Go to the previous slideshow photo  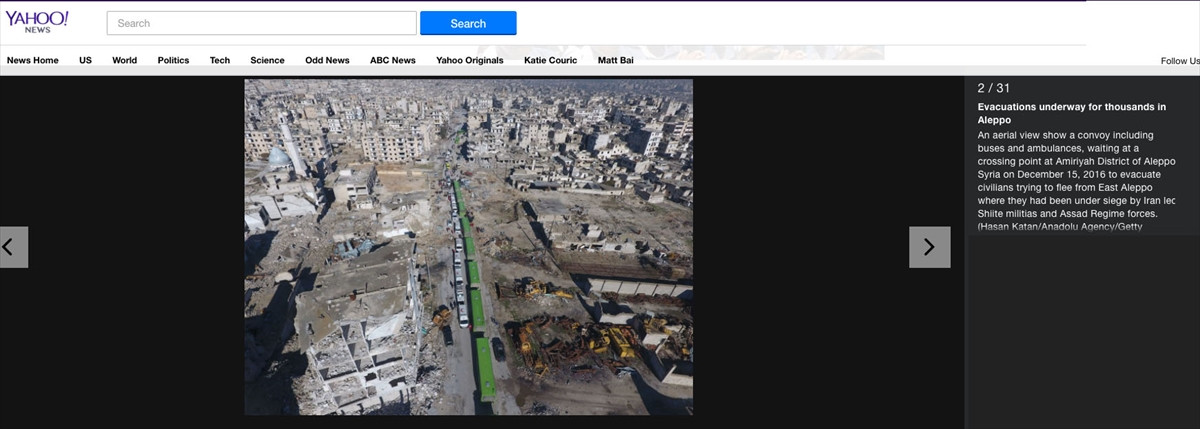click(x=13, y=247)
